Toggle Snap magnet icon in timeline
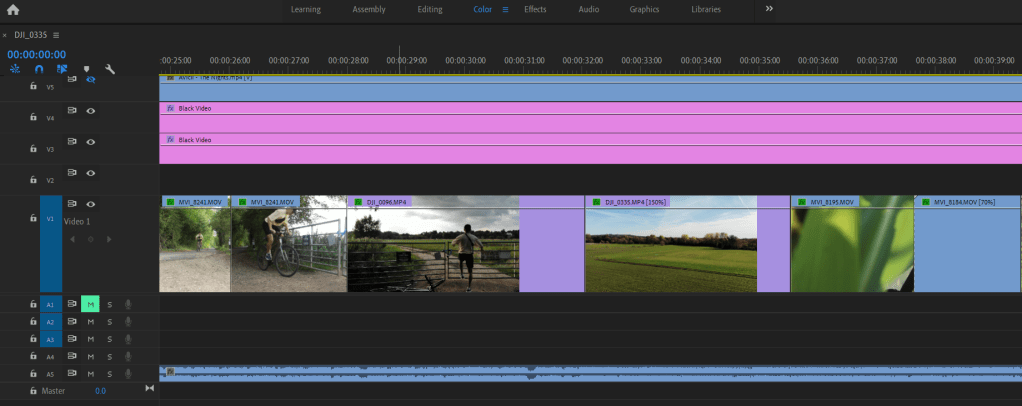This screenshot has height=406, width=1022. (x=39, y=68)
